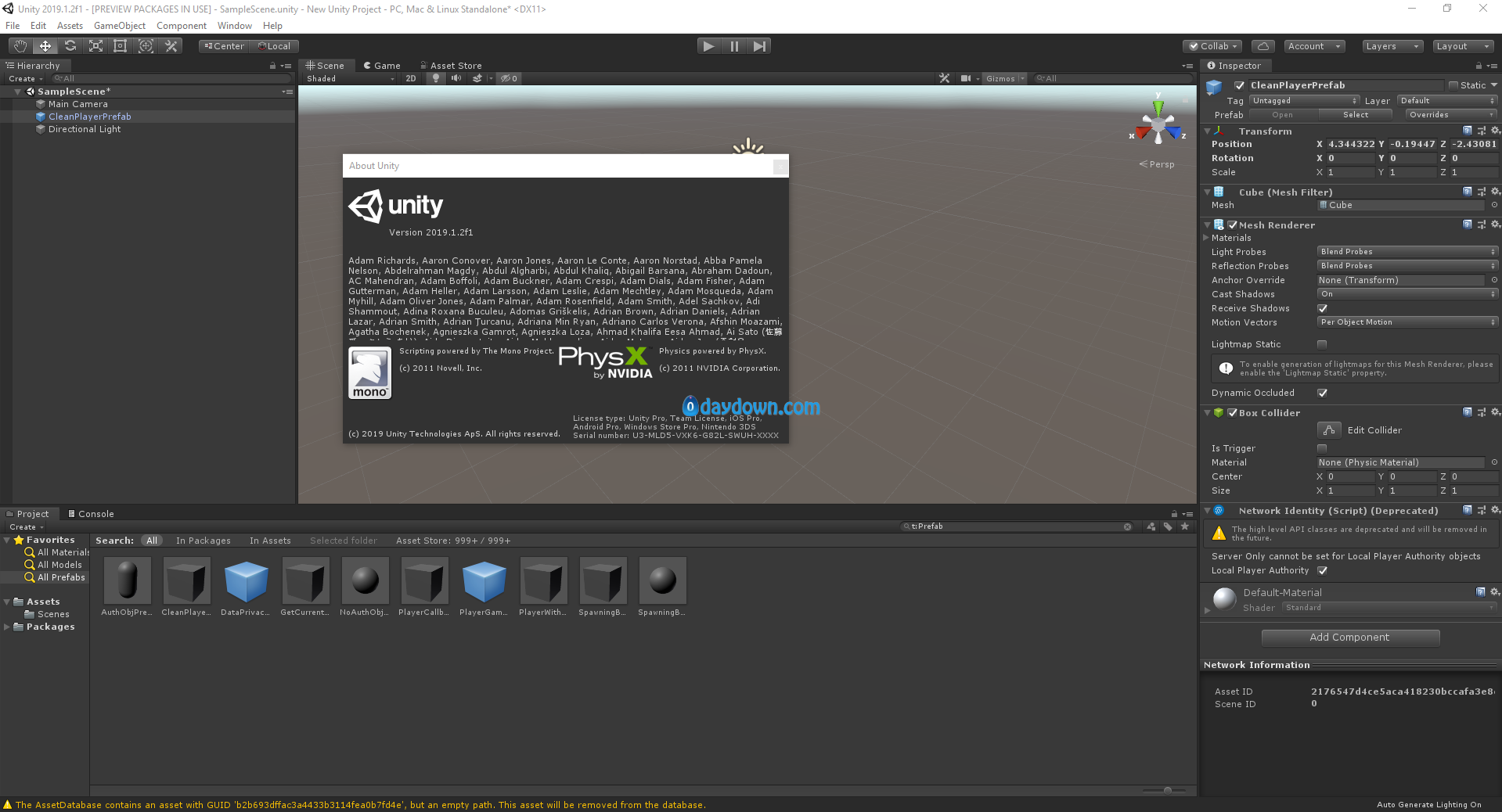
Task: Adjust the asset icon size slider
Action: click(1167, 791)
